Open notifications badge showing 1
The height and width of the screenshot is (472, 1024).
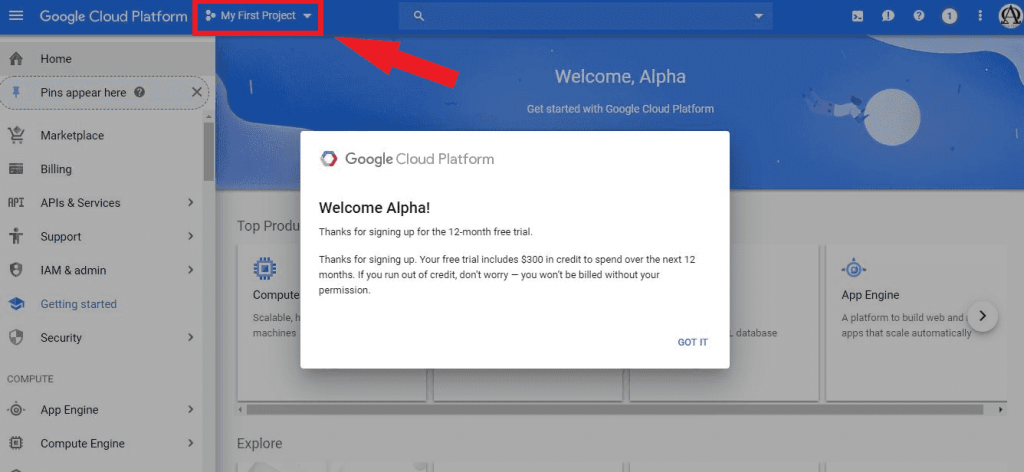[x=950, y=16]
